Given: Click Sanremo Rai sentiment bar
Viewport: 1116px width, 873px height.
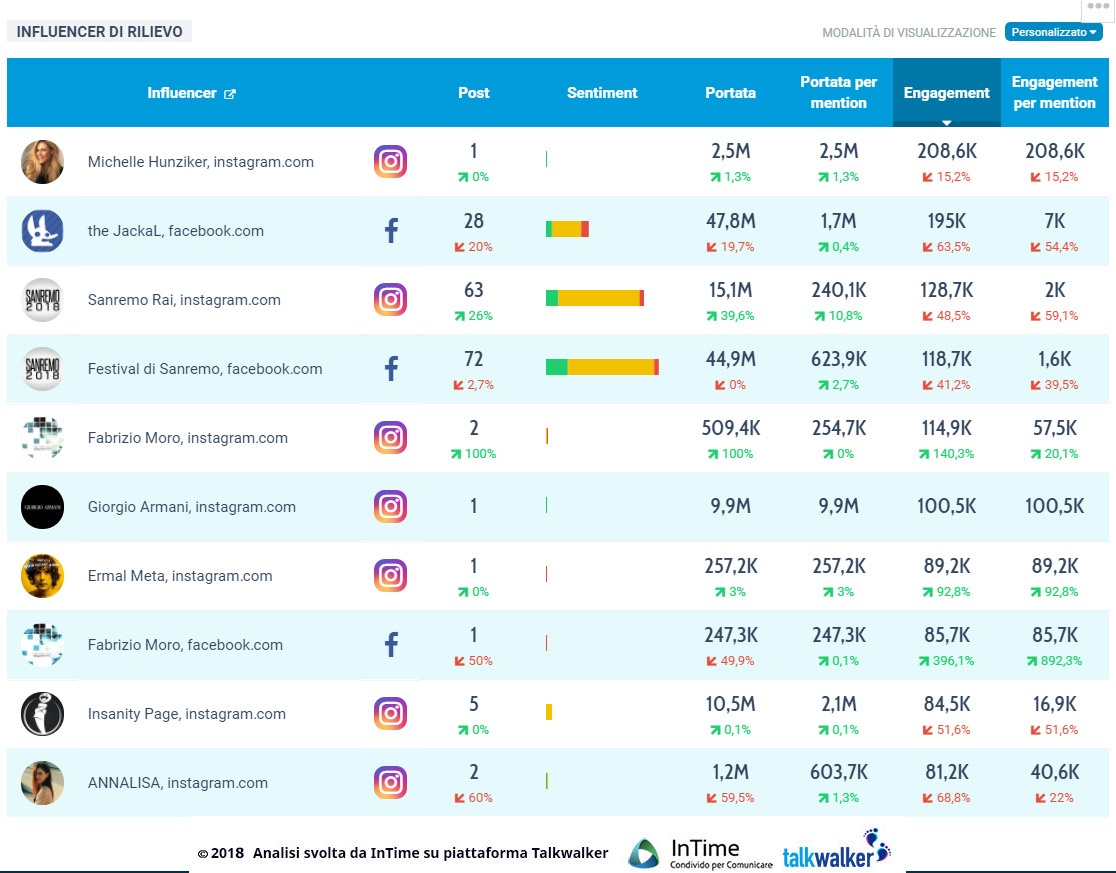Looking at the screenshot, I should point(595,298).
